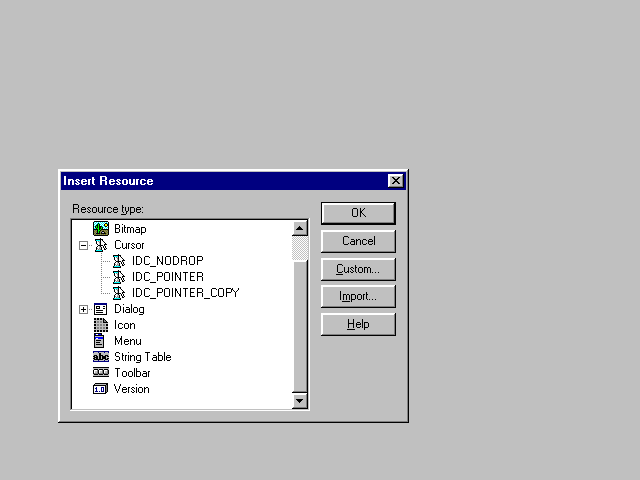
Task: Click the Toolbar resource icon
Action: click(x=100, y=373)
